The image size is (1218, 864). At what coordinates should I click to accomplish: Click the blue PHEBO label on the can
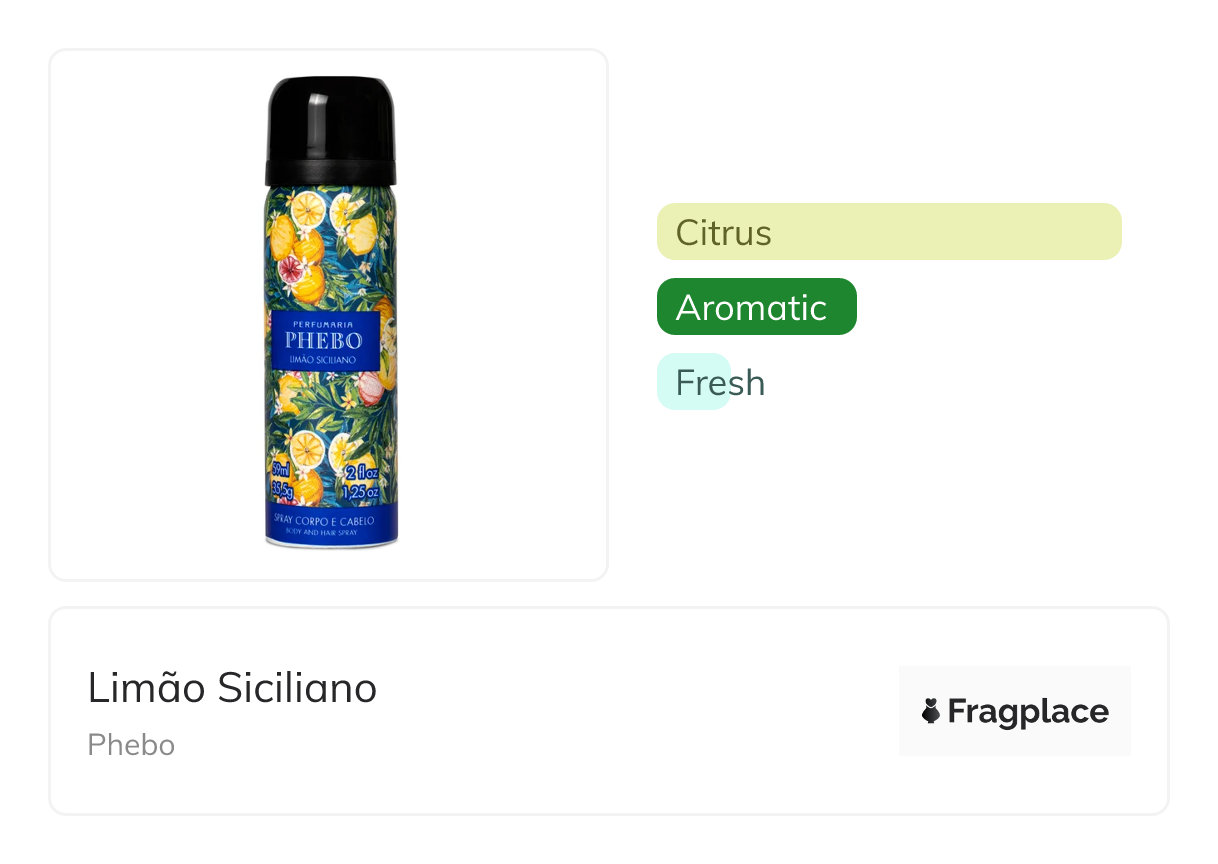click(x=325, y=340)
